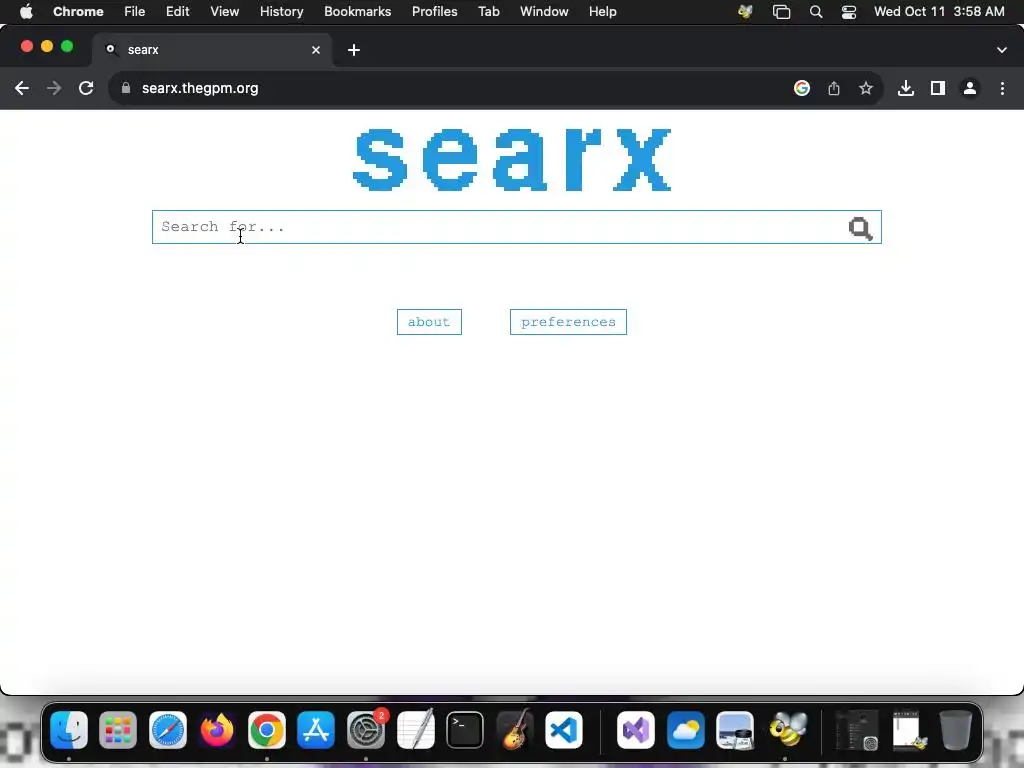Open Terminal from the dock
The width and height of the screenshot is (1024, 768).
click(x=465, y=729)
